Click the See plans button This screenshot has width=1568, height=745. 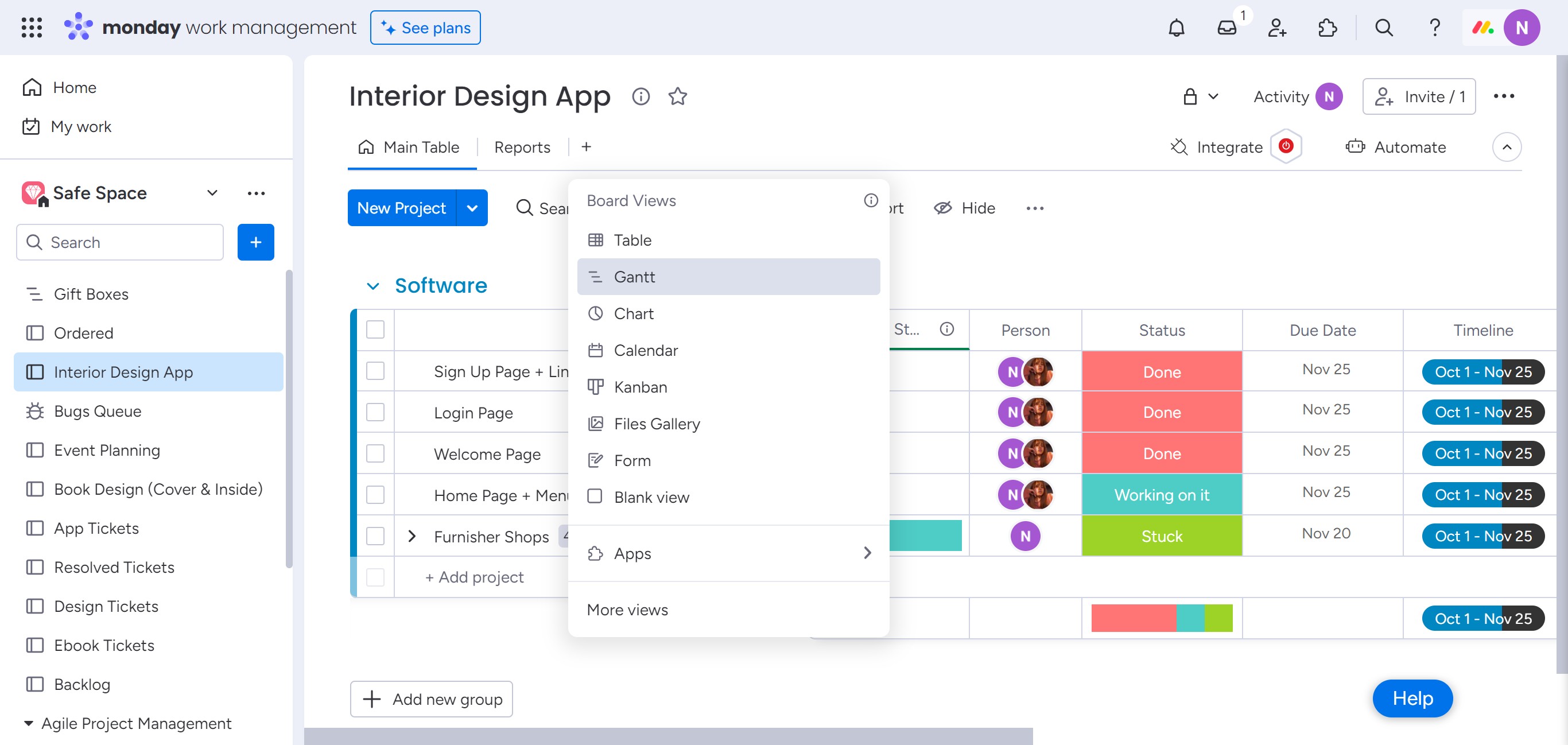425,28
